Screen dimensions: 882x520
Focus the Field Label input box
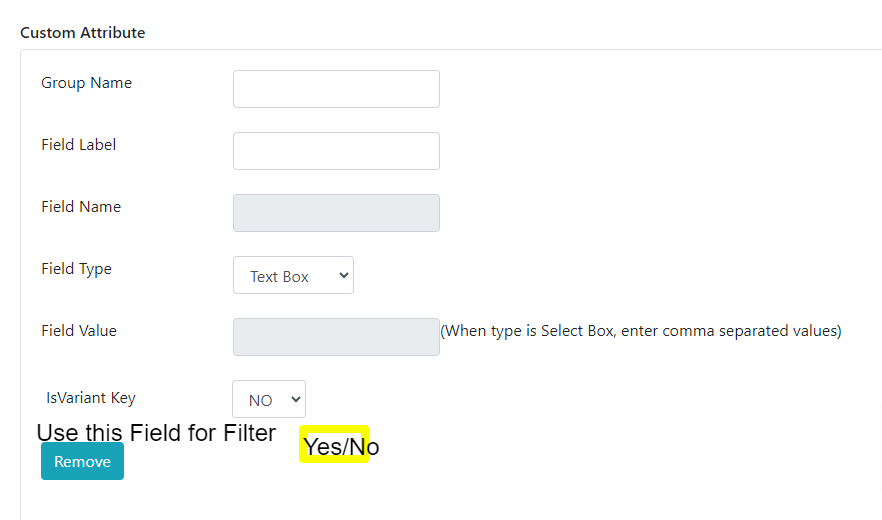[336, 151]
